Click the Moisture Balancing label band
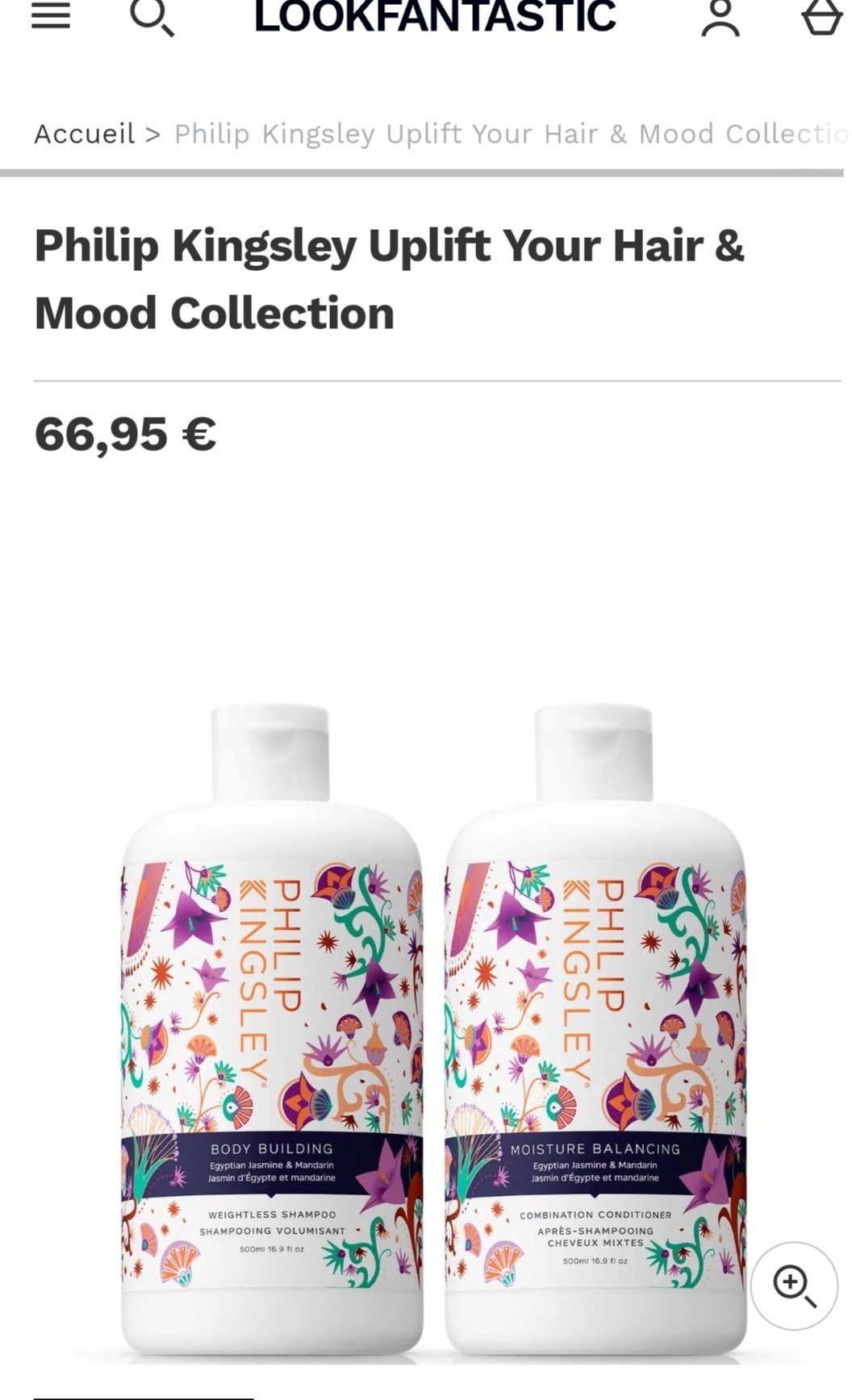Image resolution: width=852 pixels, height=1400 pixels. (595, 1164)
